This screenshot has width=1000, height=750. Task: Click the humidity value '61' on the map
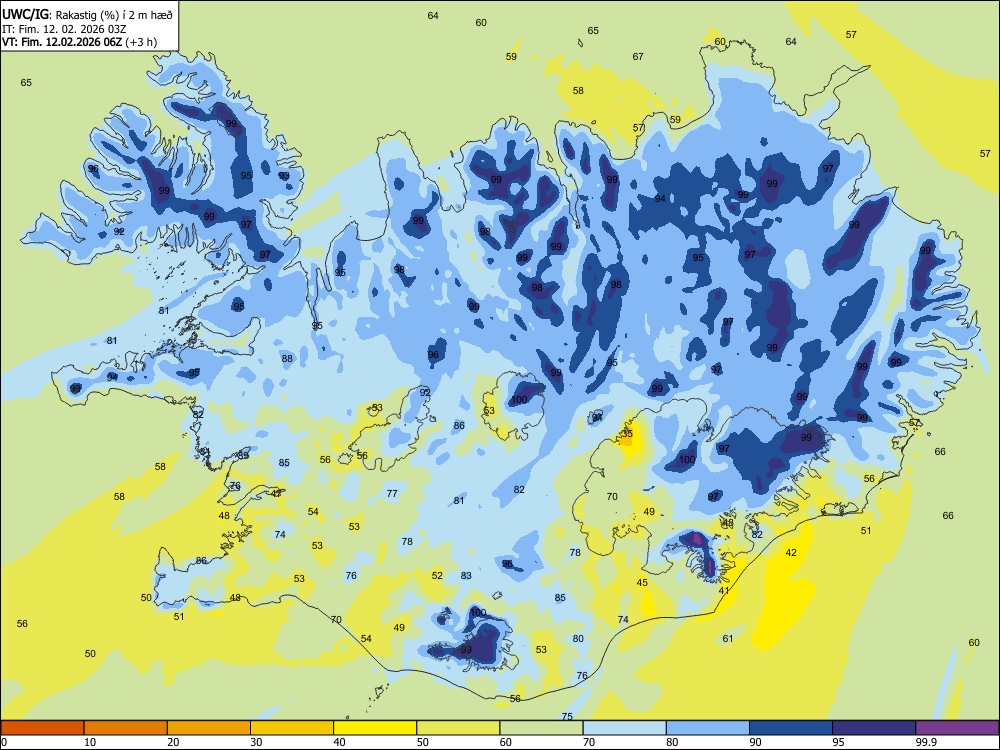point(728,638)
